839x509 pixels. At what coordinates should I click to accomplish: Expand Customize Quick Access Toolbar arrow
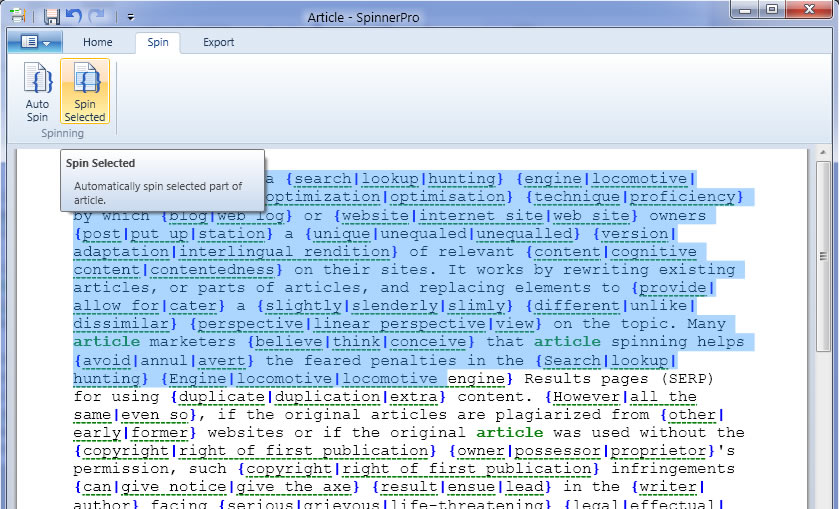point(131,17)
